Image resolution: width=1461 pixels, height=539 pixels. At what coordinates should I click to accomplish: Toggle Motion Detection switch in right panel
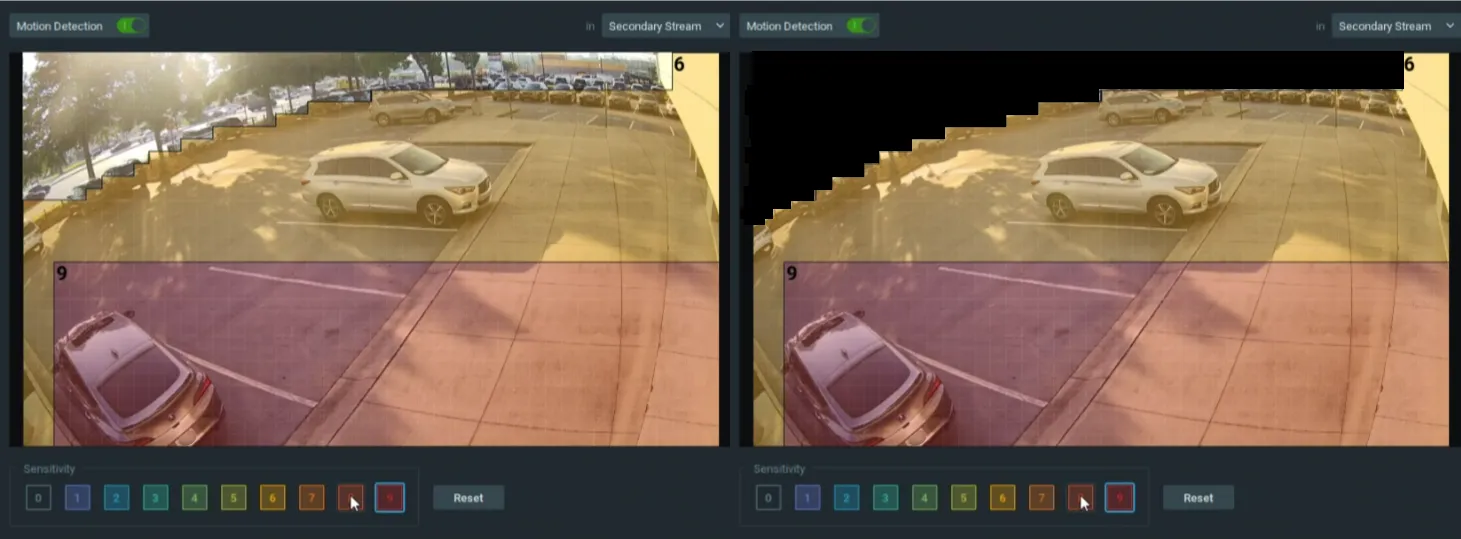click(x=861, y=26)
